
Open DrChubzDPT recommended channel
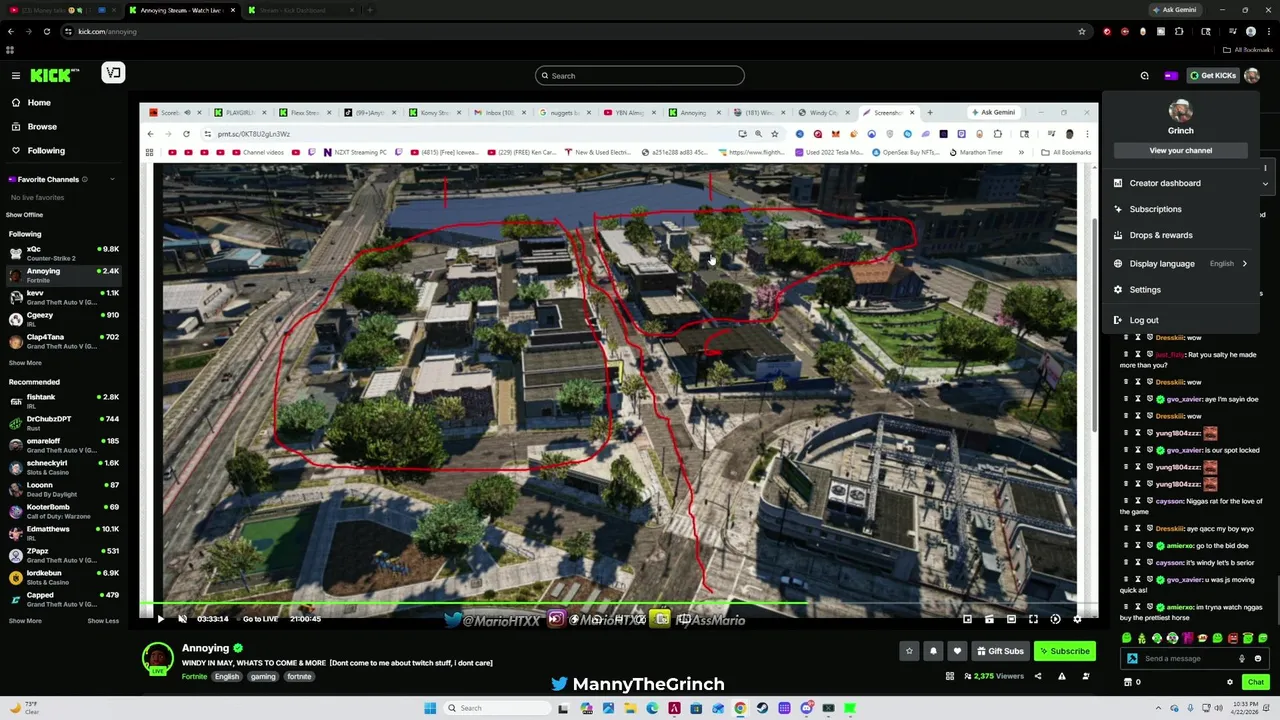tap(63, 423)
